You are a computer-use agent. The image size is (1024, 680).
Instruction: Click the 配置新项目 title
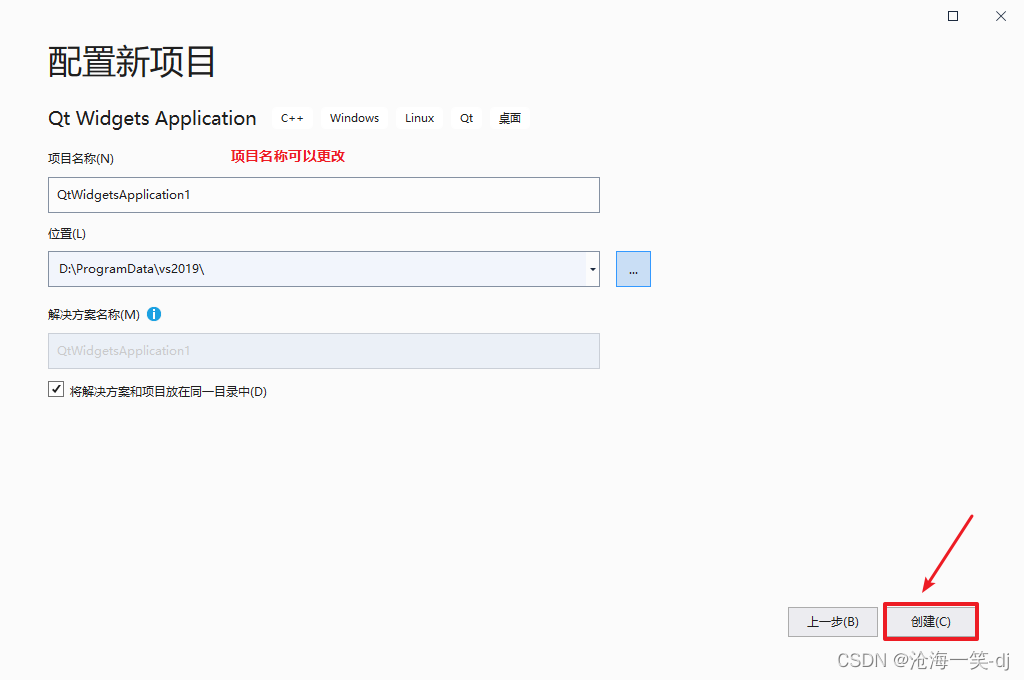pyautogui.click(x=131, y=62)
